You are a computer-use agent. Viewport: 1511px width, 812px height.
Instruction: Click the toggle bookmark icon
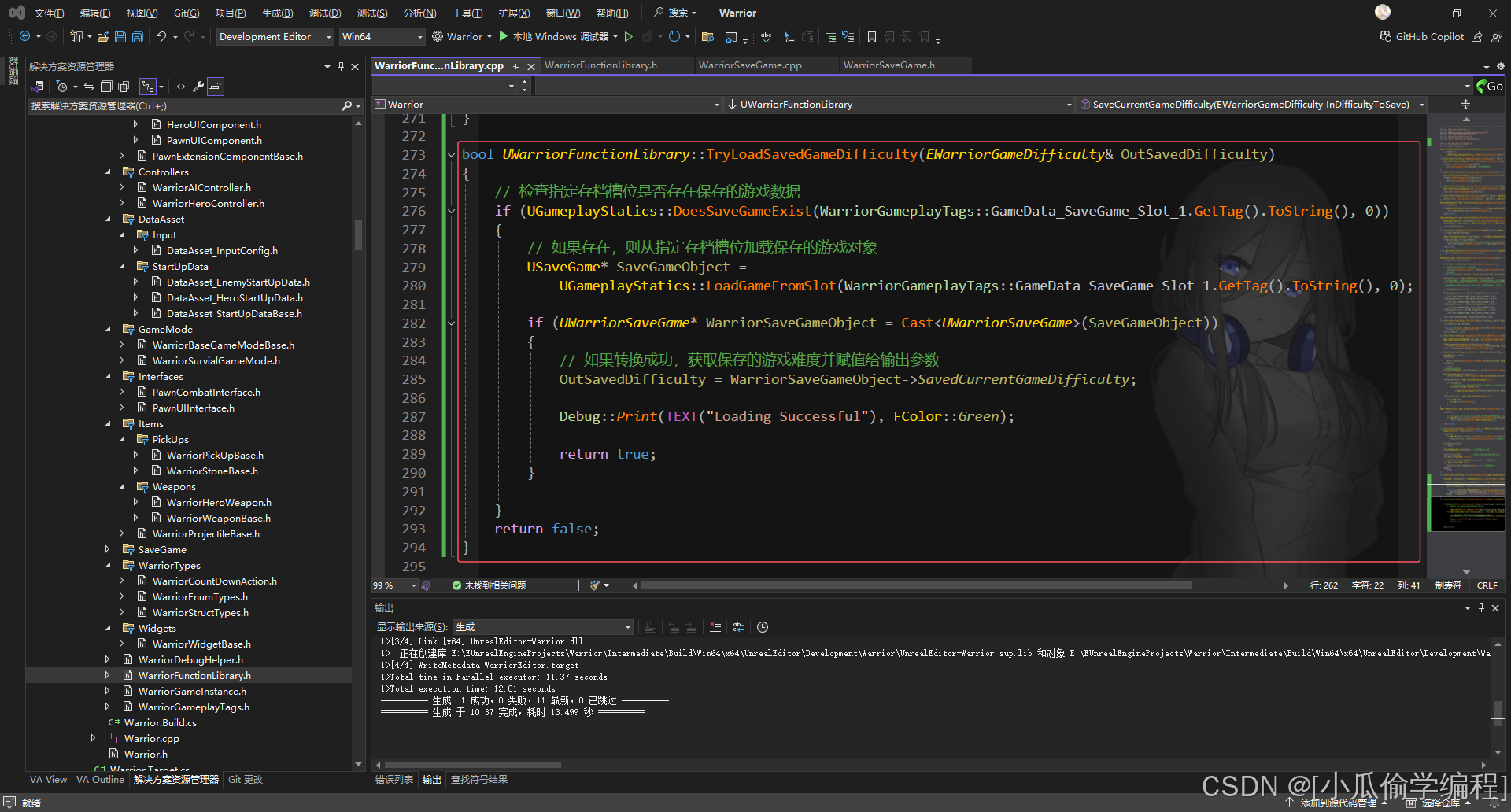[x=871, y=37]
